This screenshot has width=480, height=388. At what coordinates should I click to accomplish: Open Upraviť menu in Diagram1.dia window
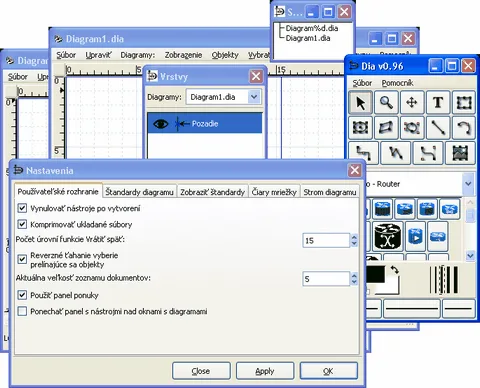click(x=98, y=55)
